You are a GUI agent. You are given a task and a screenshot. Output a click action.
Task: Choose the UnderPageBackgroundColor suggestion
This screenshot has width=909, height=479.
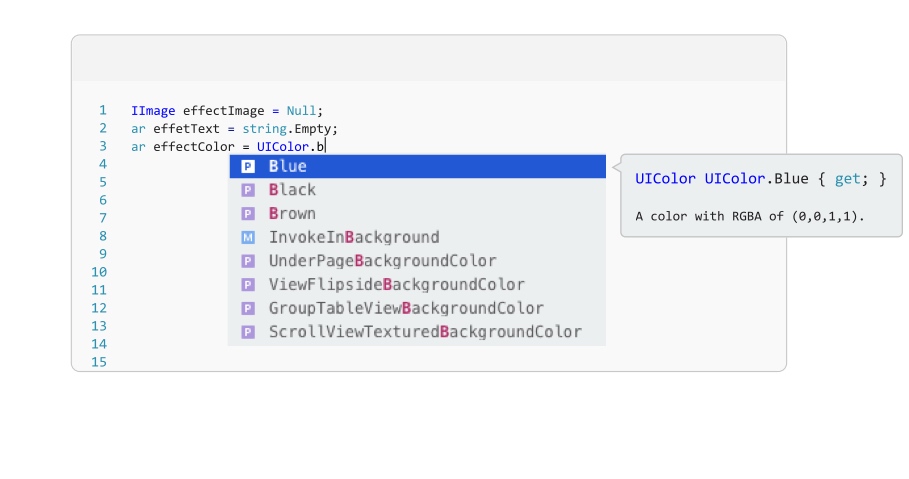382,261
